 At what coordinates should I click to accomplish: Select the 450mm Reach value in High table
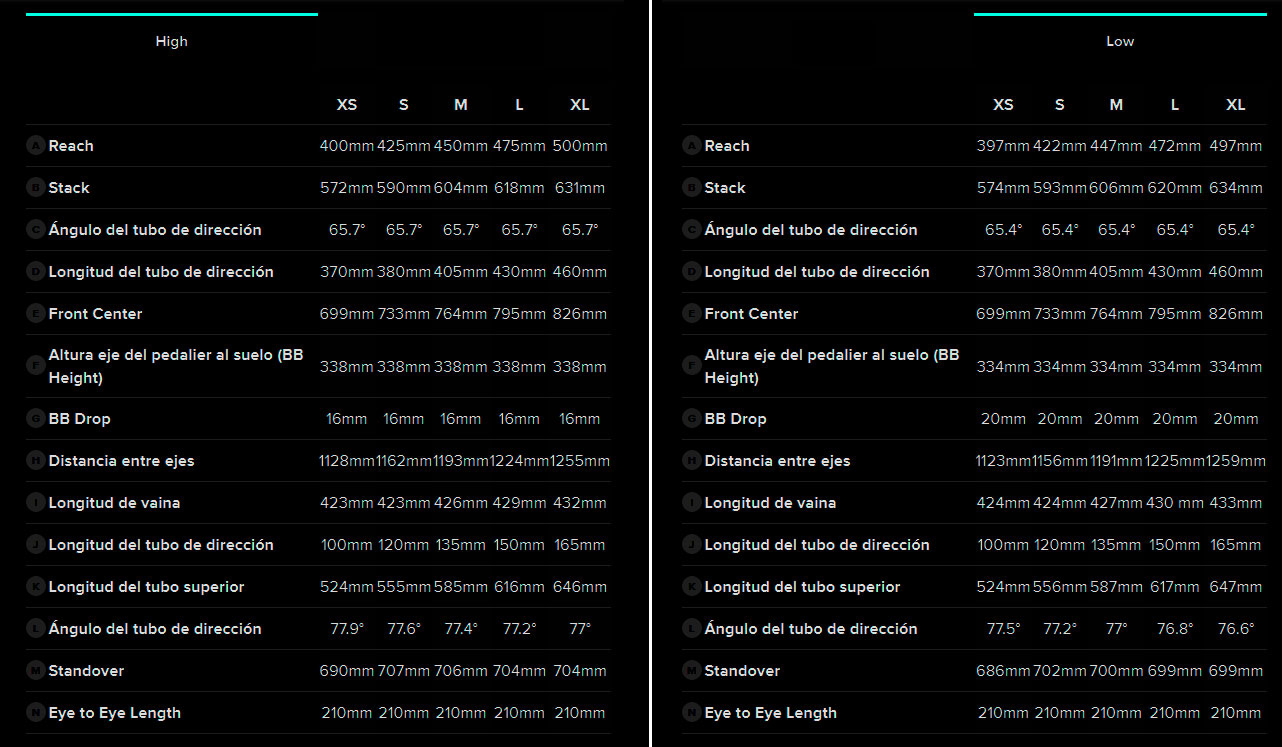tap(460, 146)
